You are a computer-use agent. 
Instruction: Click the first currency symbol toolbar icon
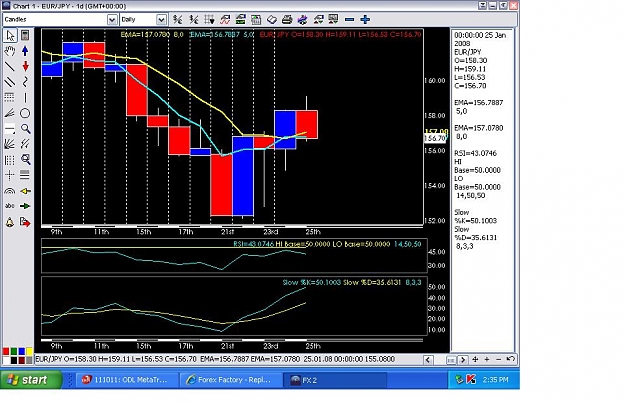[x=177, y=19]
